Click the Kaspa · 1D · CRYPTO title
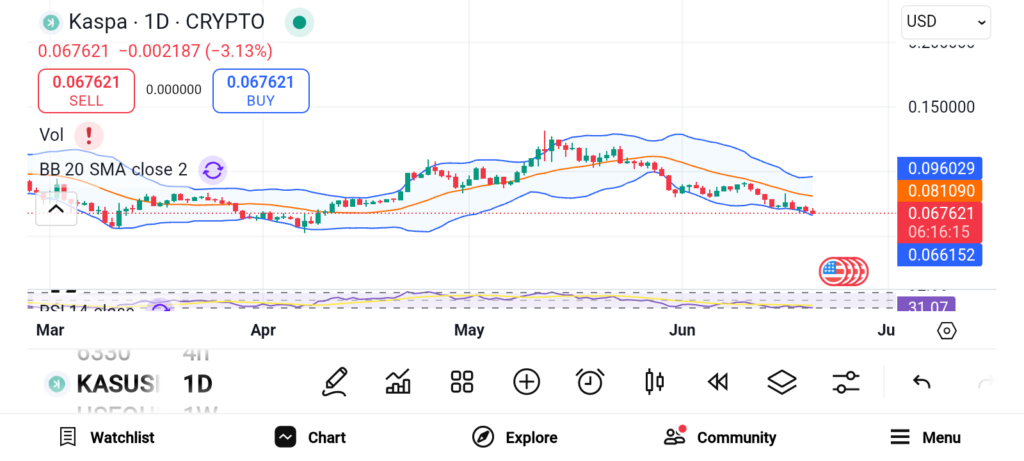This screenshot has width=1024, height=461. pyautogui.click(x=167, y=22)
